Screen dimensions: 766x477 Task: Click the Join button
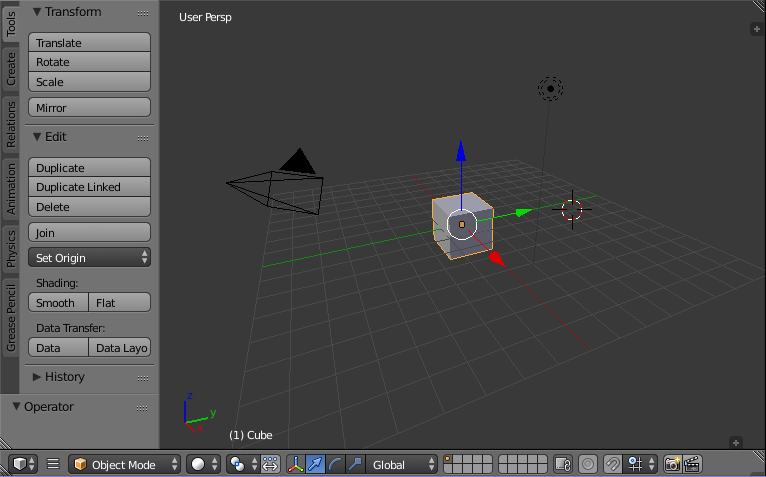pyautogui.click(x=89, y=233)
